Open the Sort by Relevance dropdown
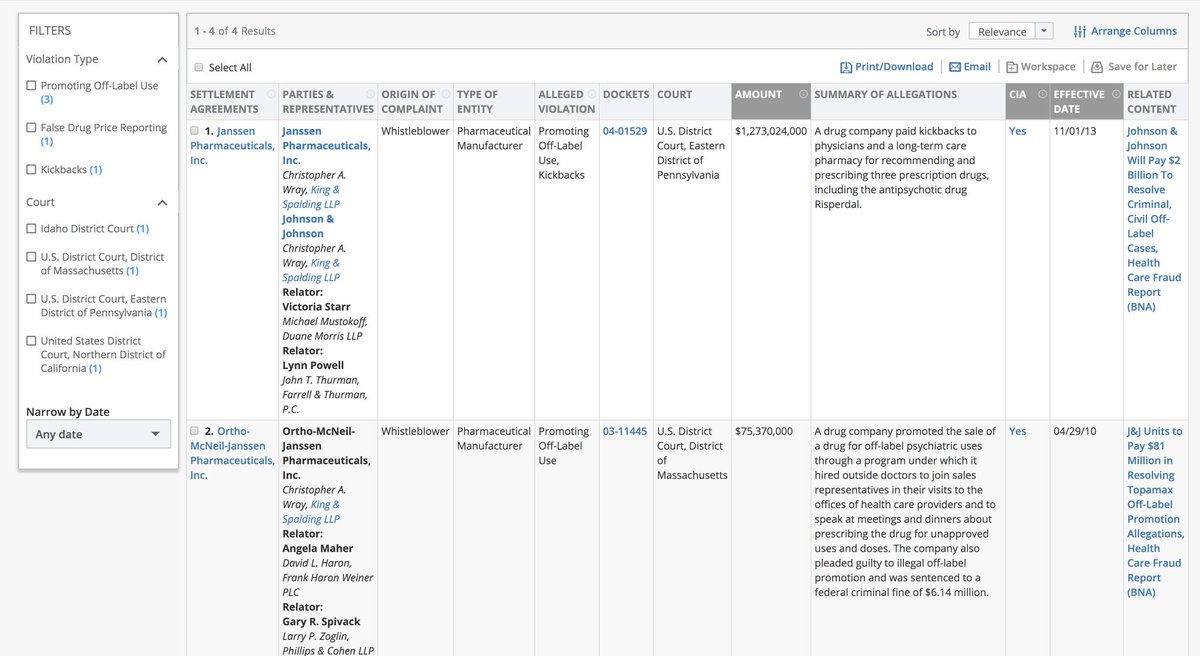 click(1011, 31)
